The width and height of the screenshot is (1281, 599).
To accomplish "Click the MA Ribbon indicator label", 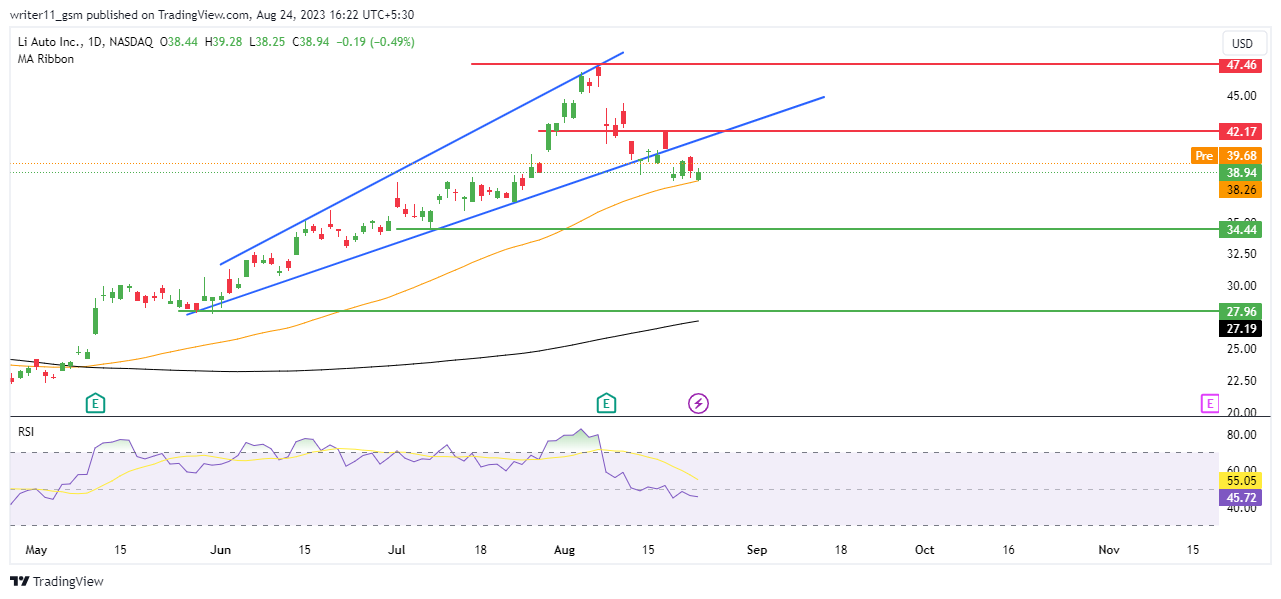I will pos(46,59).
